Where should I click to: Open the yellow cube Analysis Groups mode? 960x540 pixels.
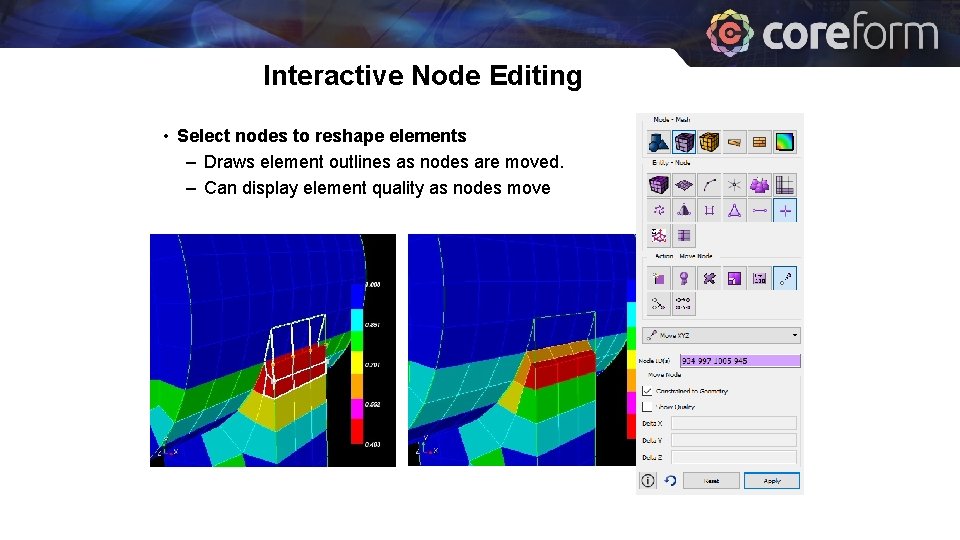[x=709, y=142]
